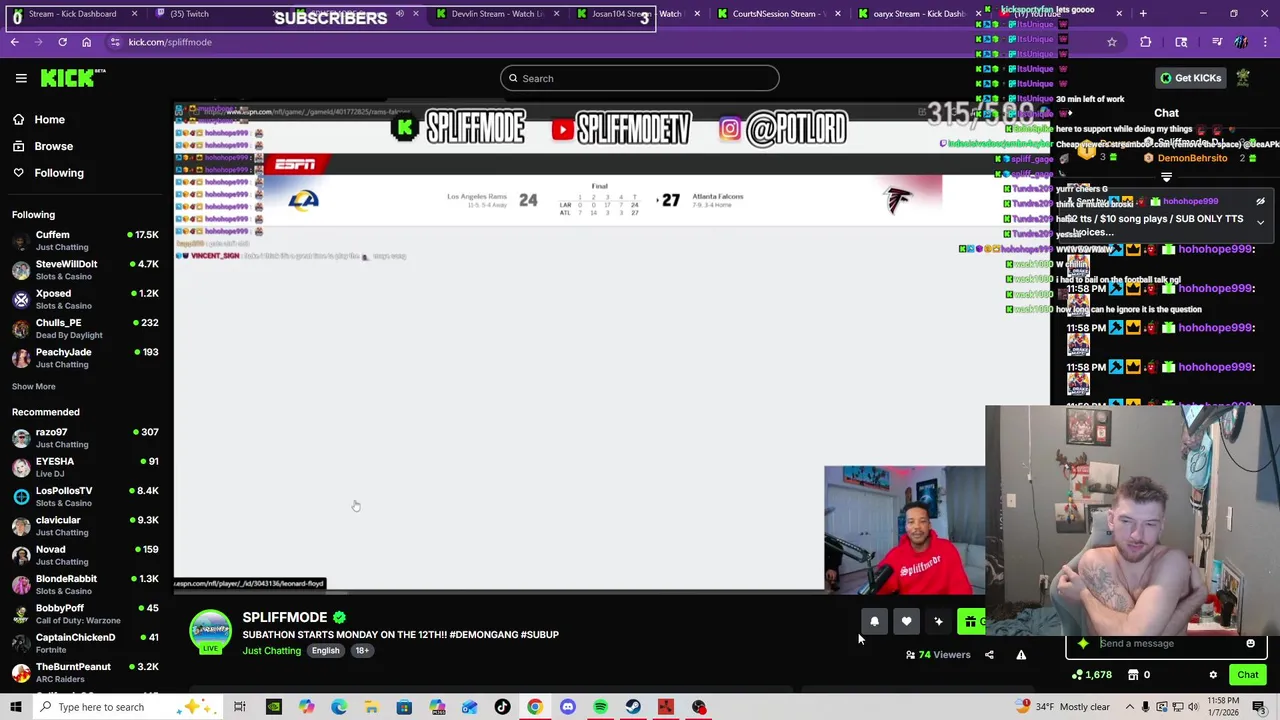The image size is (1280, 720).
Task: Click SPLIFFMODE's live avatar
Action: tap(210, 632)
